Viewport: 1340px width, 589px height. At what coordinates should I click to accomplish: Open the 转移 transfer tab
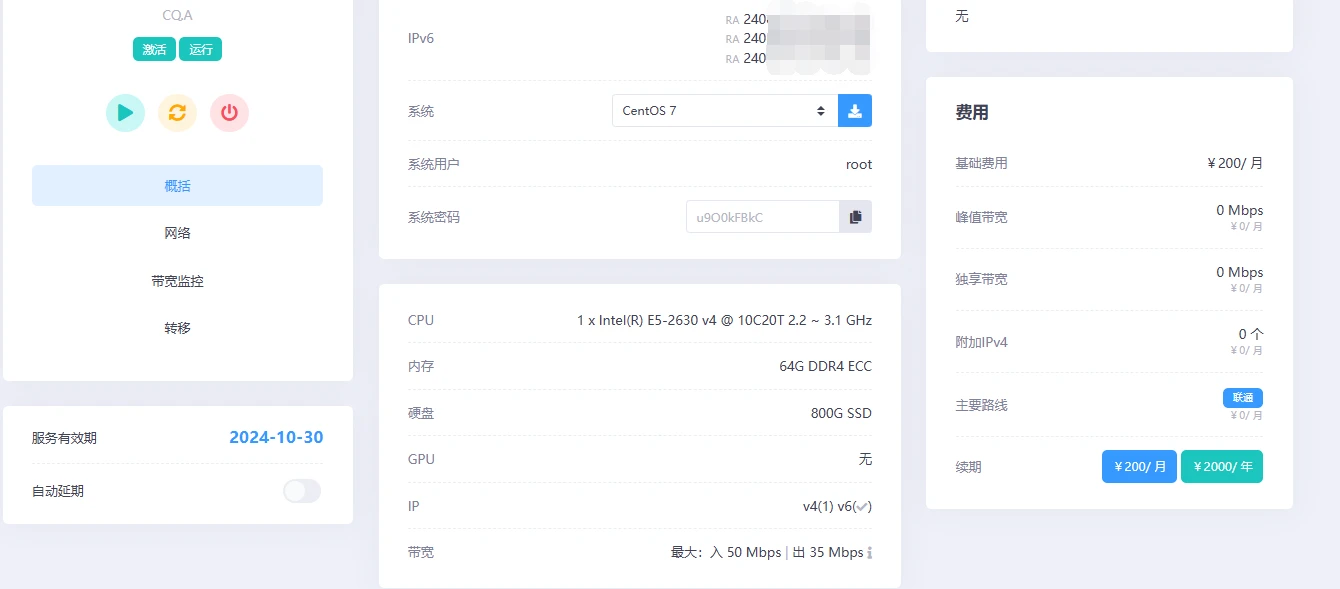click(x=177, y=328)
